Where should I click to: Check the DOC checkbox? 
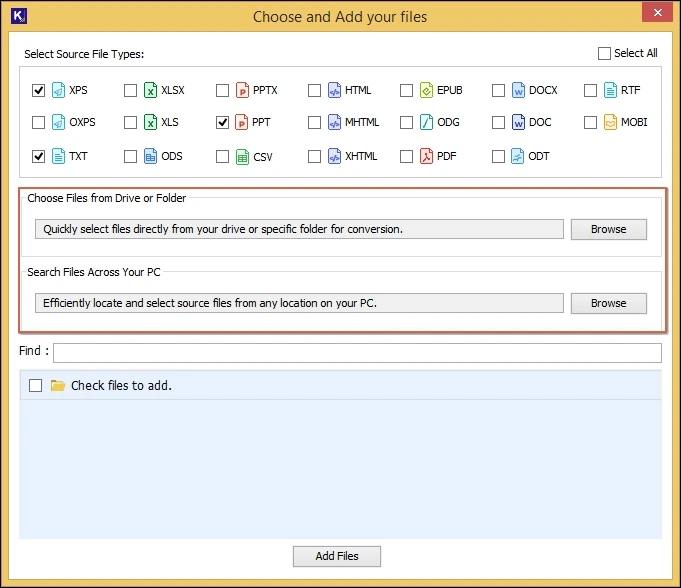click(x=499, y=122)
